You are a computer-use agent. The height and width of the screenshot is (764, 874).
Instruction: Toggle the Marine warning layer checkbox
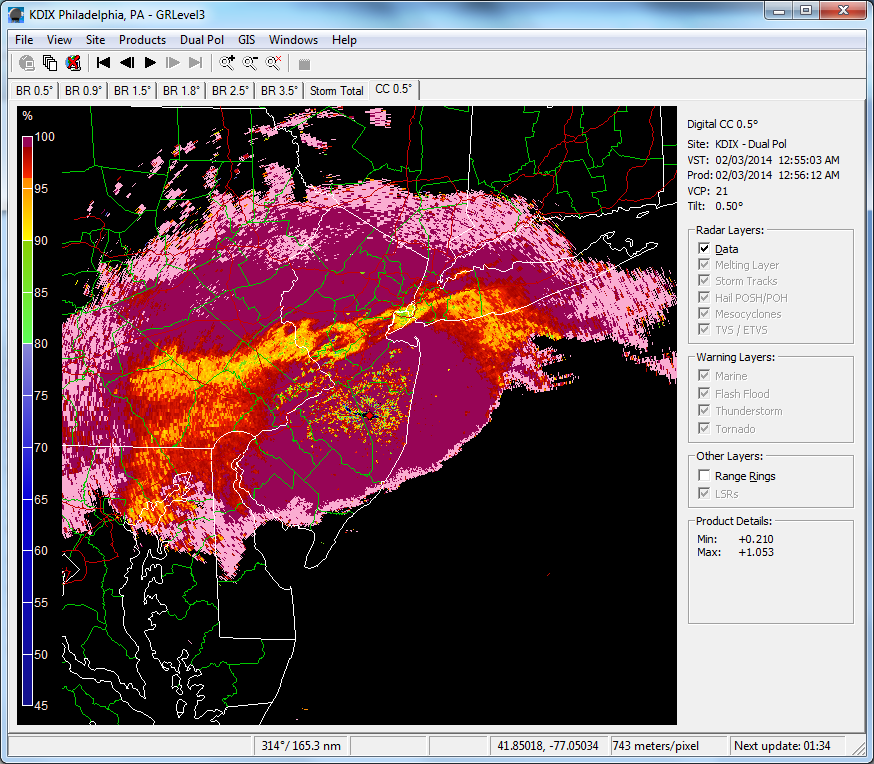(704, 375)
